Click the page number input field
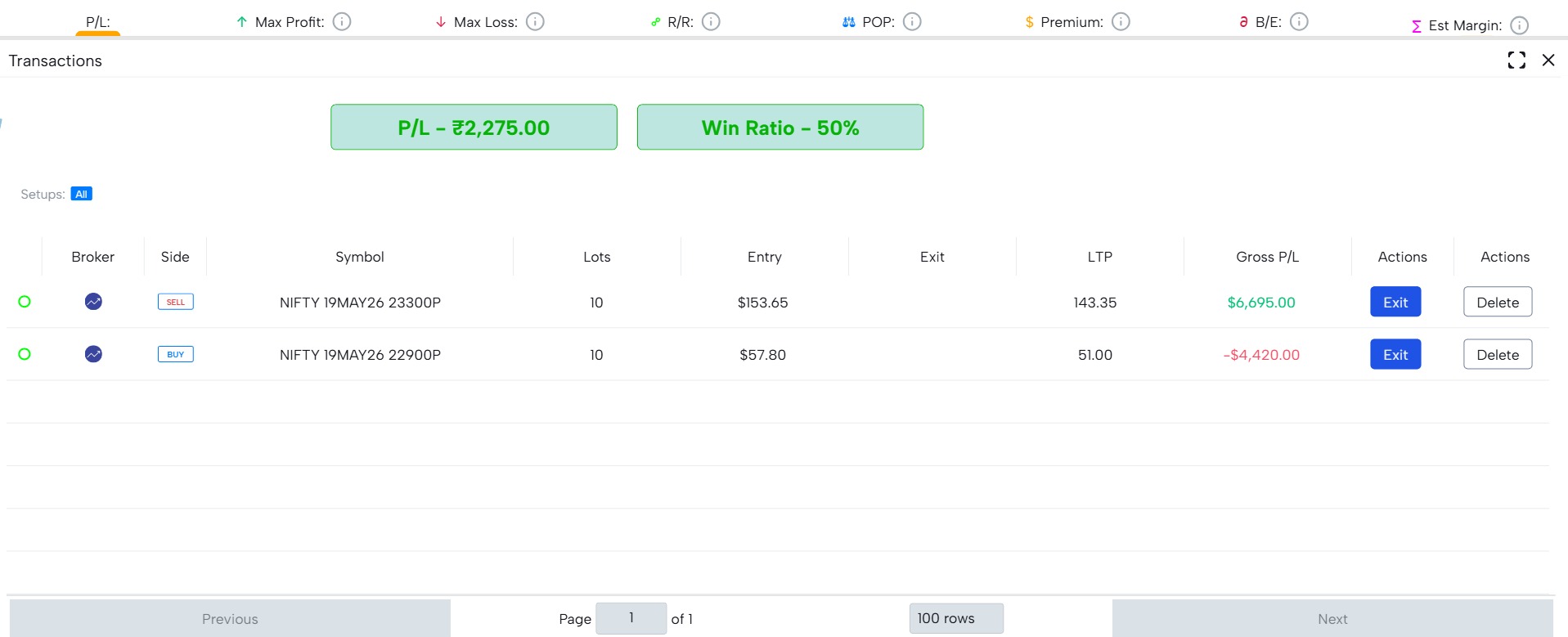 [x=631, y=618]
